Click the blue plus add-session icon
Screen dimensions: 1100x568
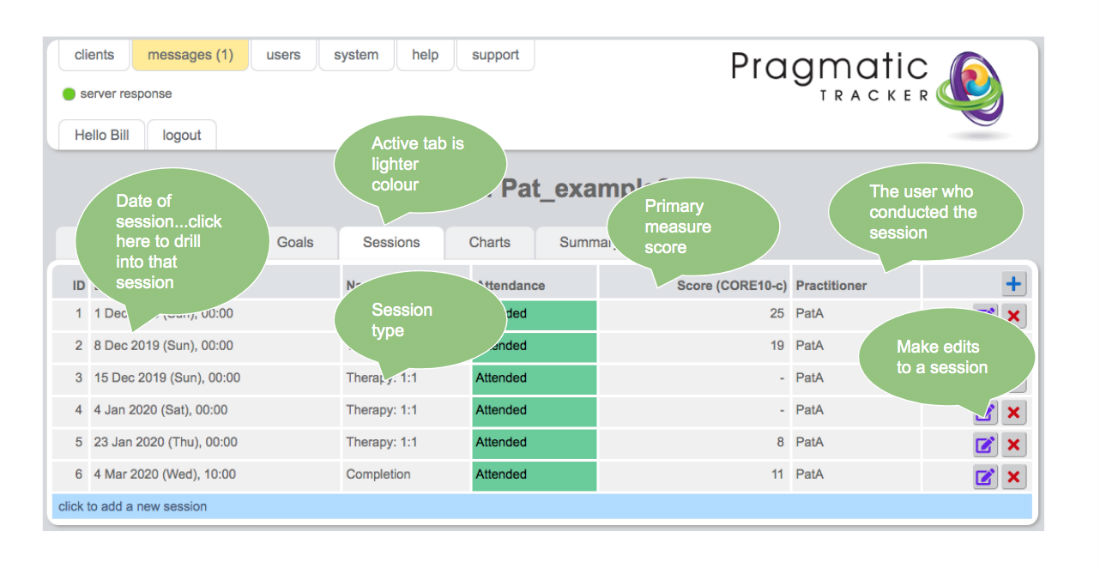(x=1013, y=284)
